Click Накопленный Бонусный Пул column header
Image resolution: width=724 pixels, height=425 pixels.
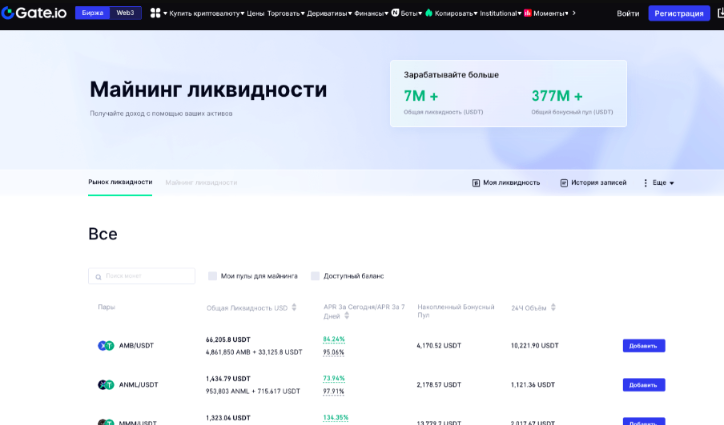click(456, 311)
